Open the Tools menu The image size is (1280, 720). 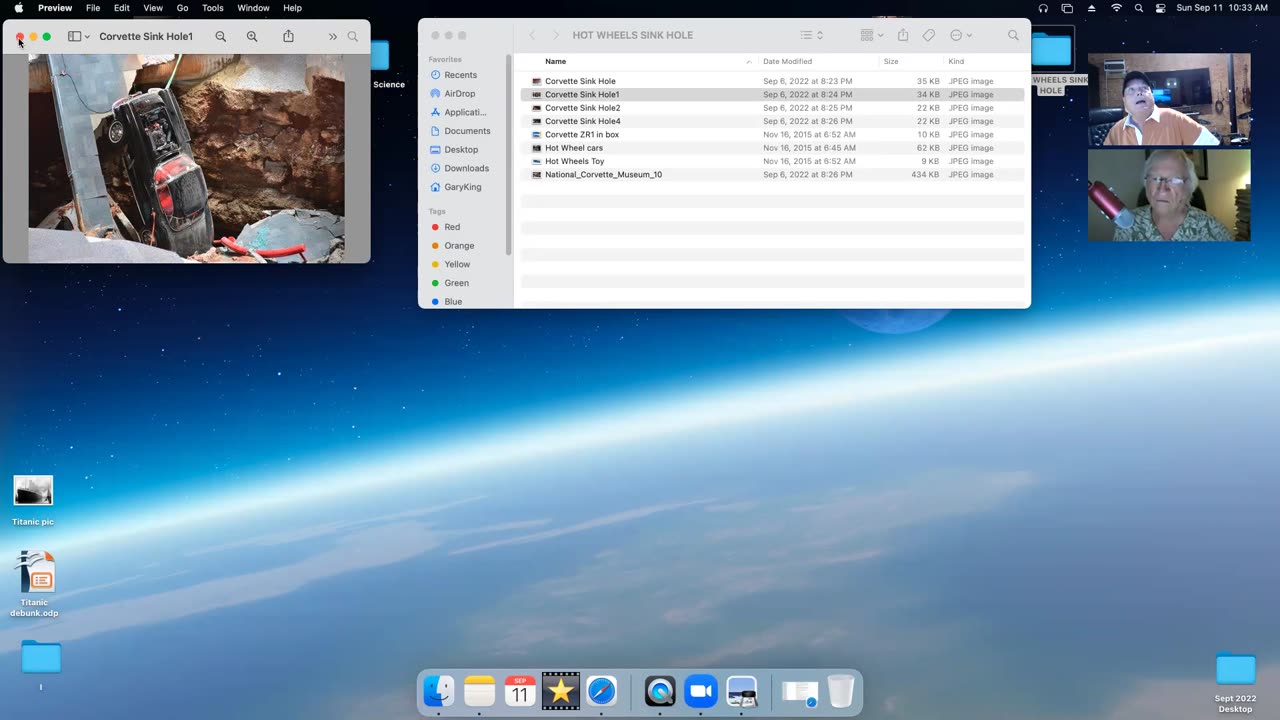coord(213,8)
